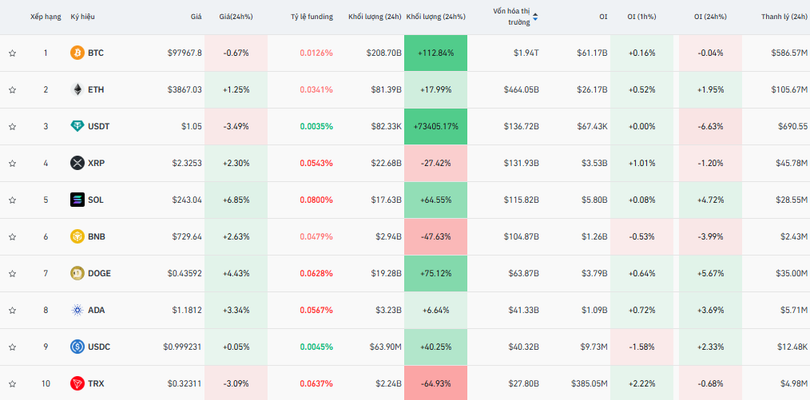Open the USDC symbol link
Screen dimensions: 810x400
pyautogui.click(x=100, y=347)
